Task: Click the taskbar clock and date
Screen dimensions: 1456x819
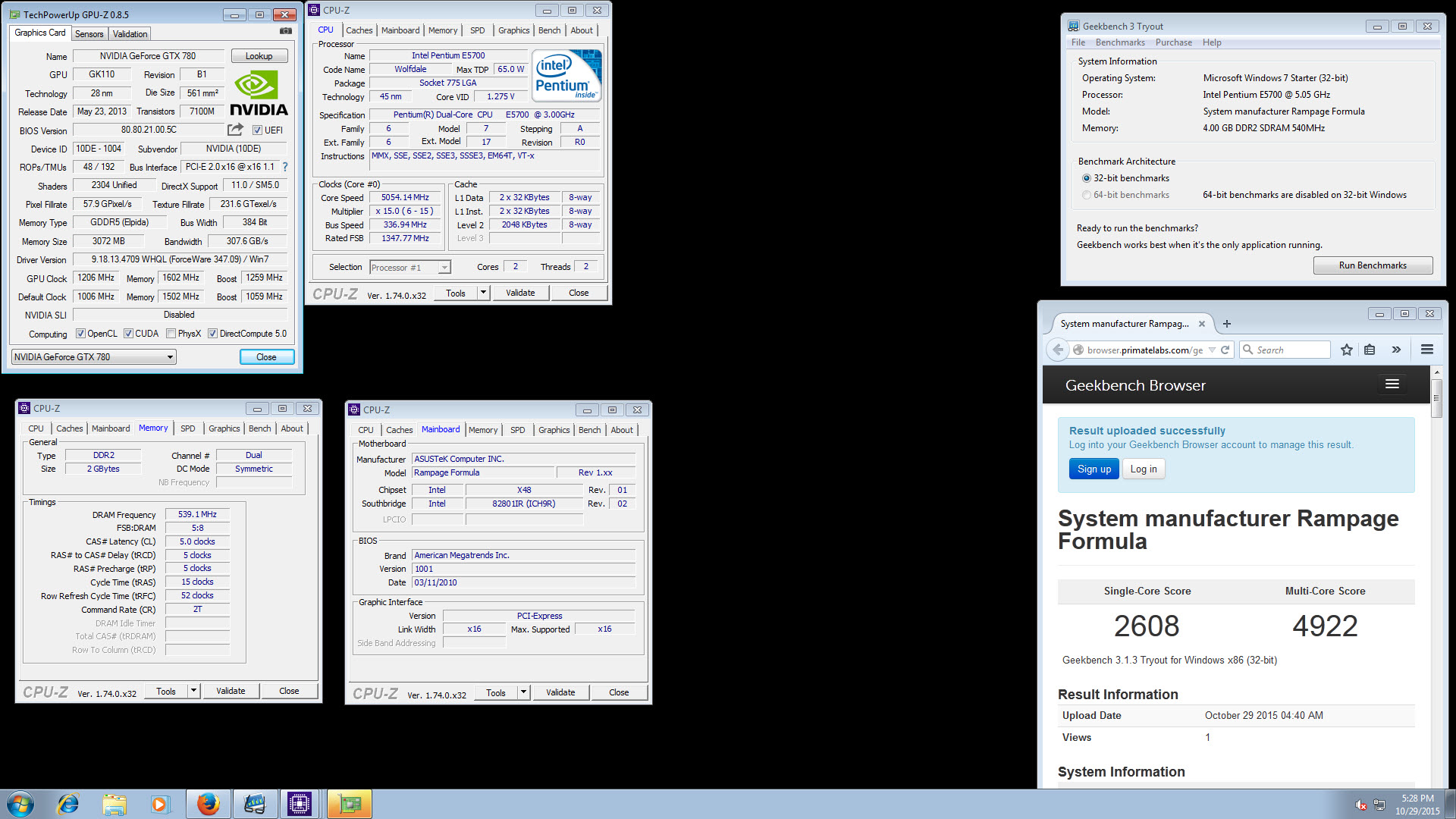Action: click(x=1417, y=805)
